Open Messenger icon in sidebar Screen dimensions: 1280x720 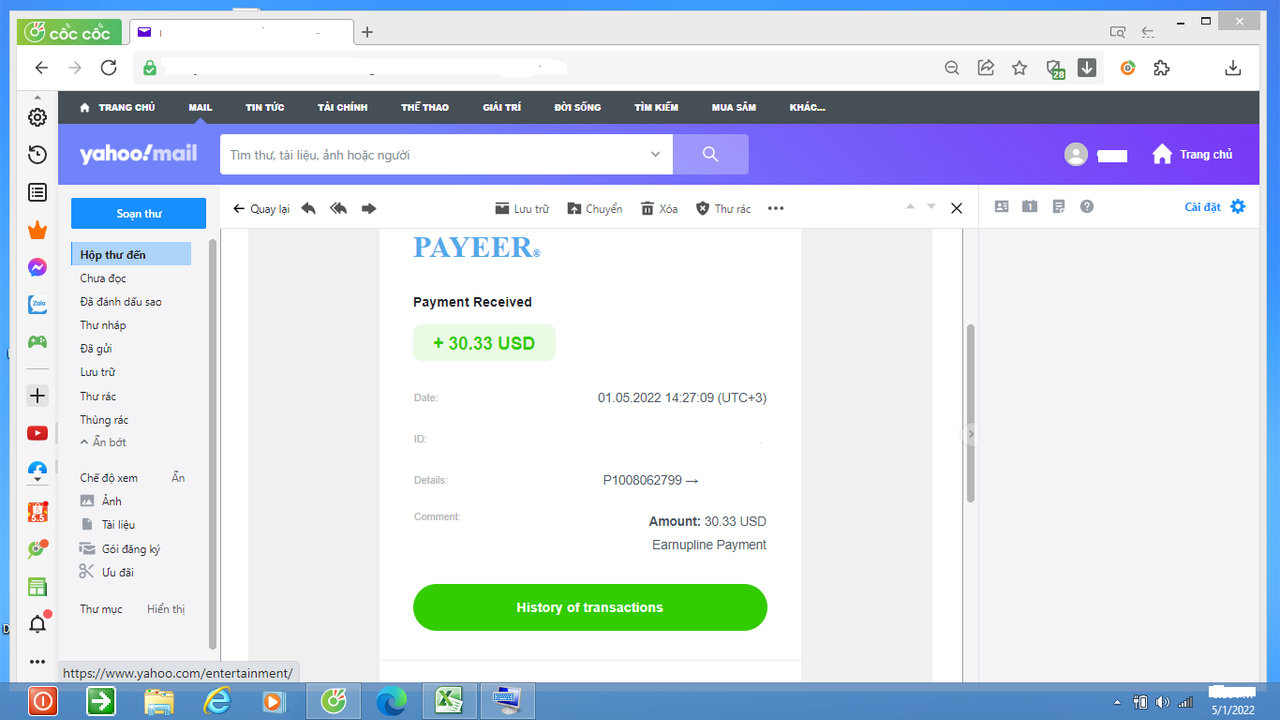37,268
